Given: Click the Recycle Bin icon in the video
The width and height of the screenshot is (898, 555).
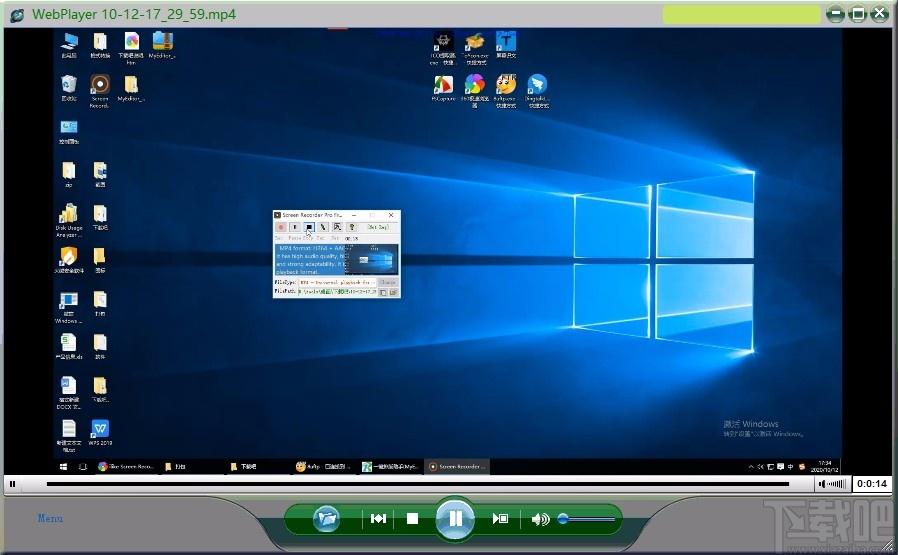Looking at the screenshot, I should [x=69, y=88].
